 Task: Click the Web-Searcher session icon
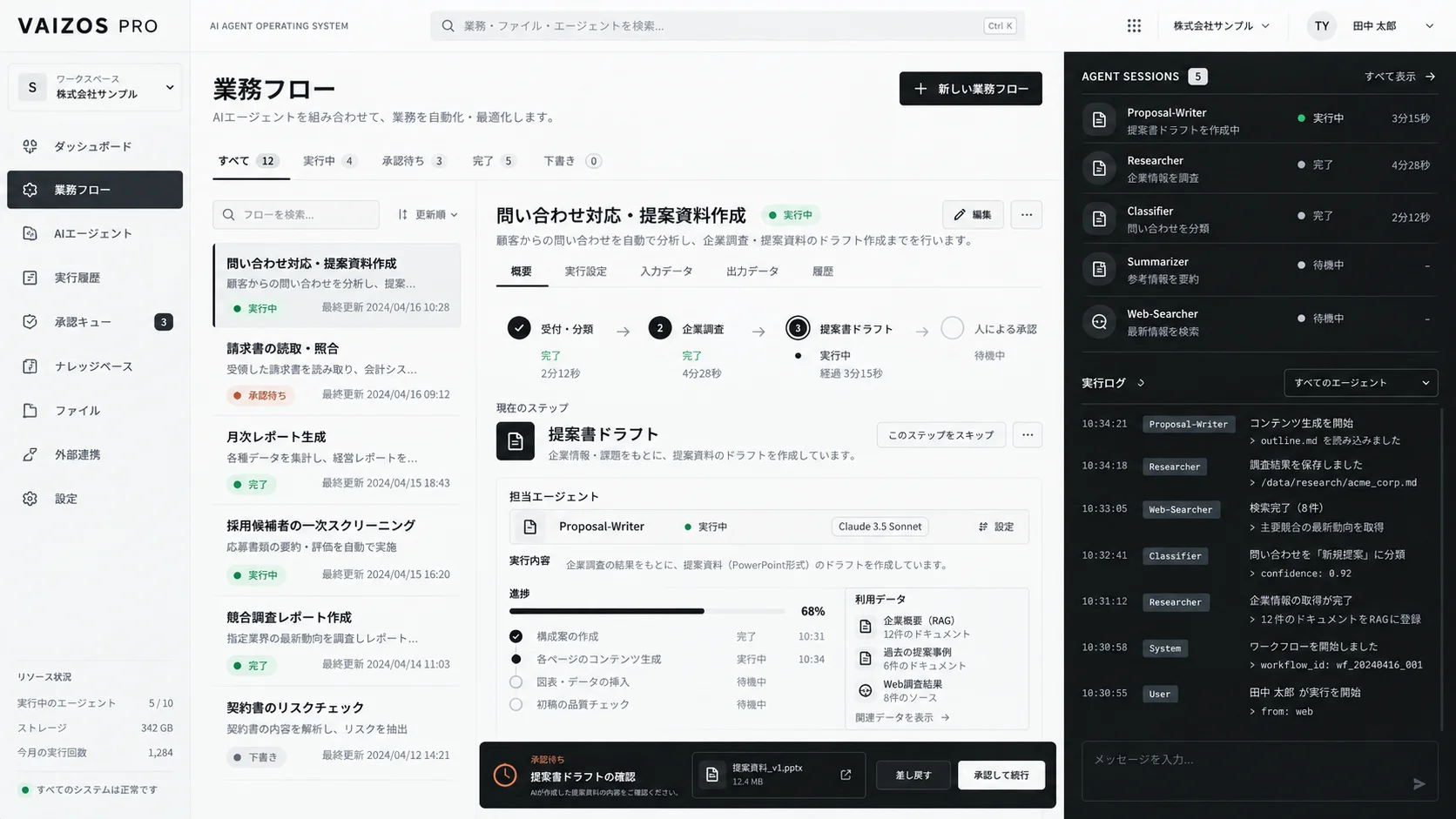coord(1099,322)
